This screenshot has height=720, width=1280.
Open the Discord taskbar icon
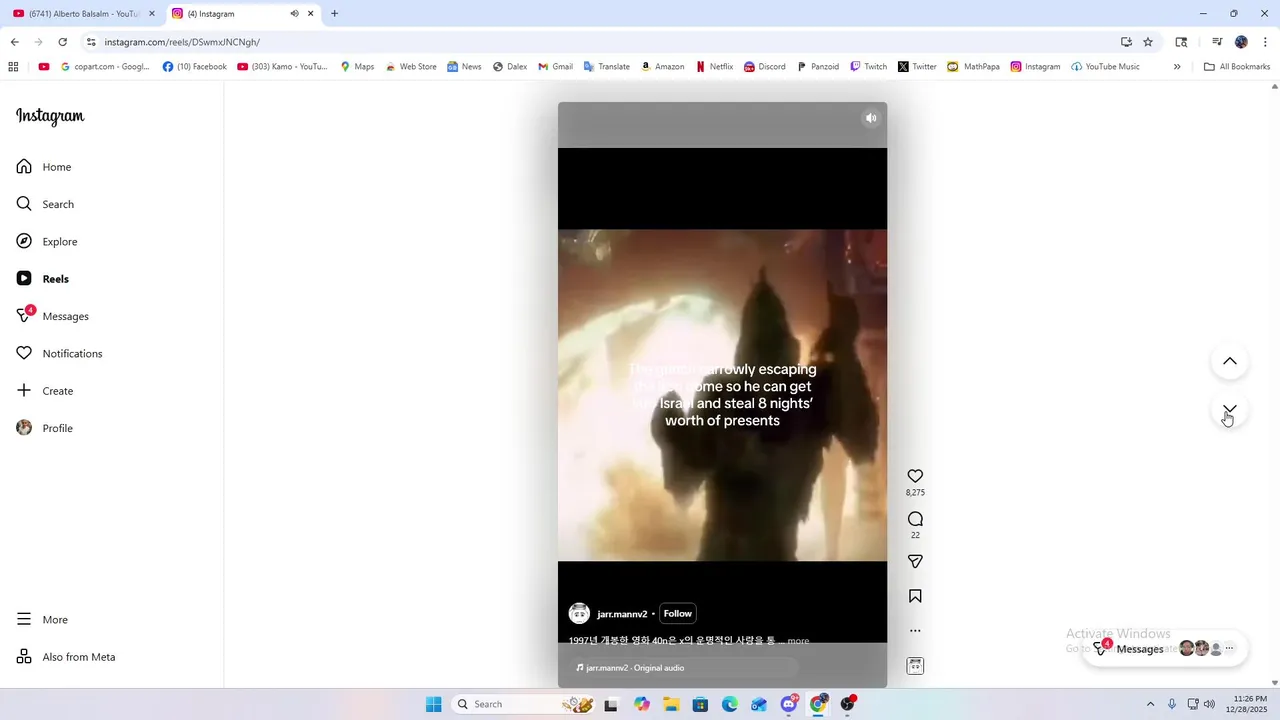coord(789,704)
